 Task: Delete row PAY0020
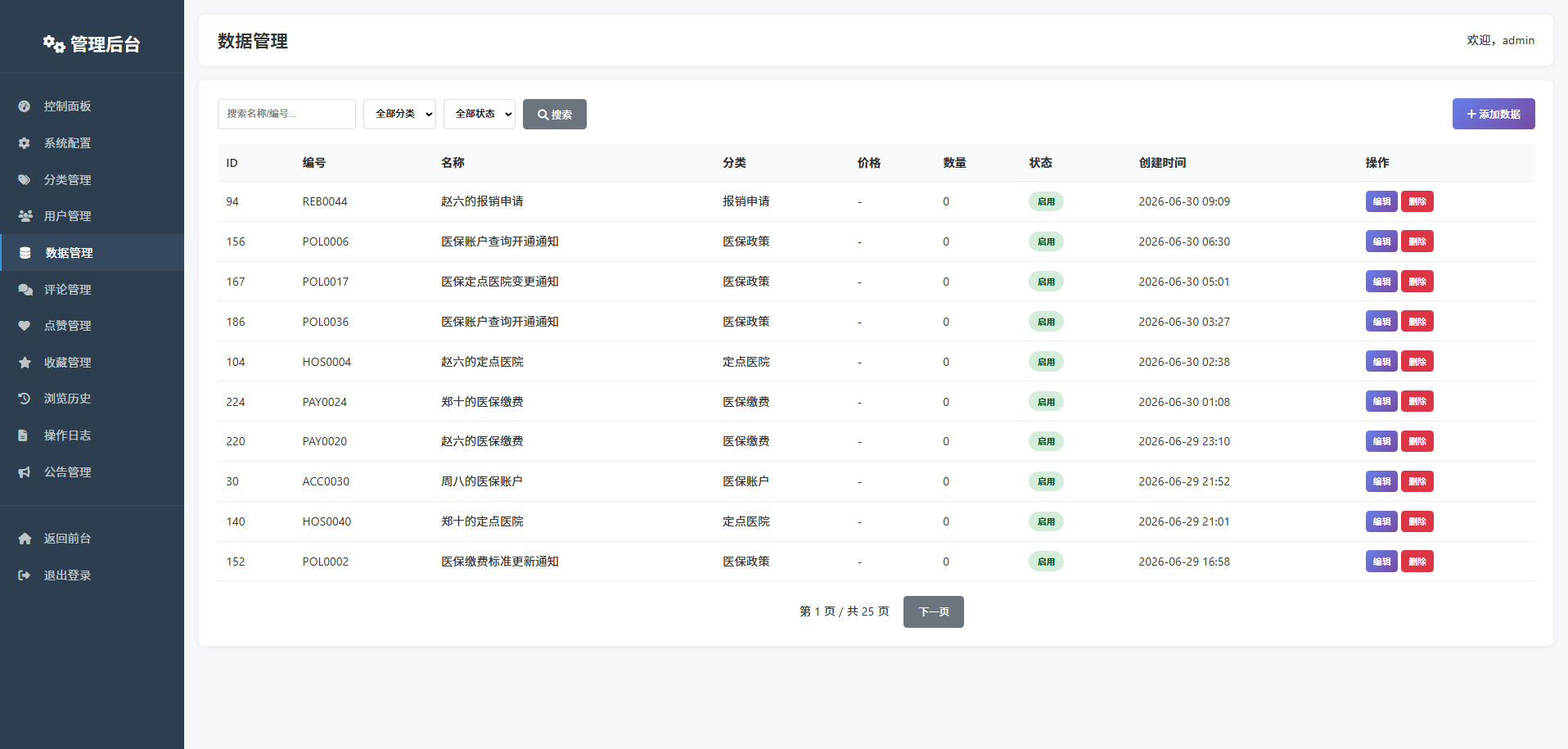1417,441
